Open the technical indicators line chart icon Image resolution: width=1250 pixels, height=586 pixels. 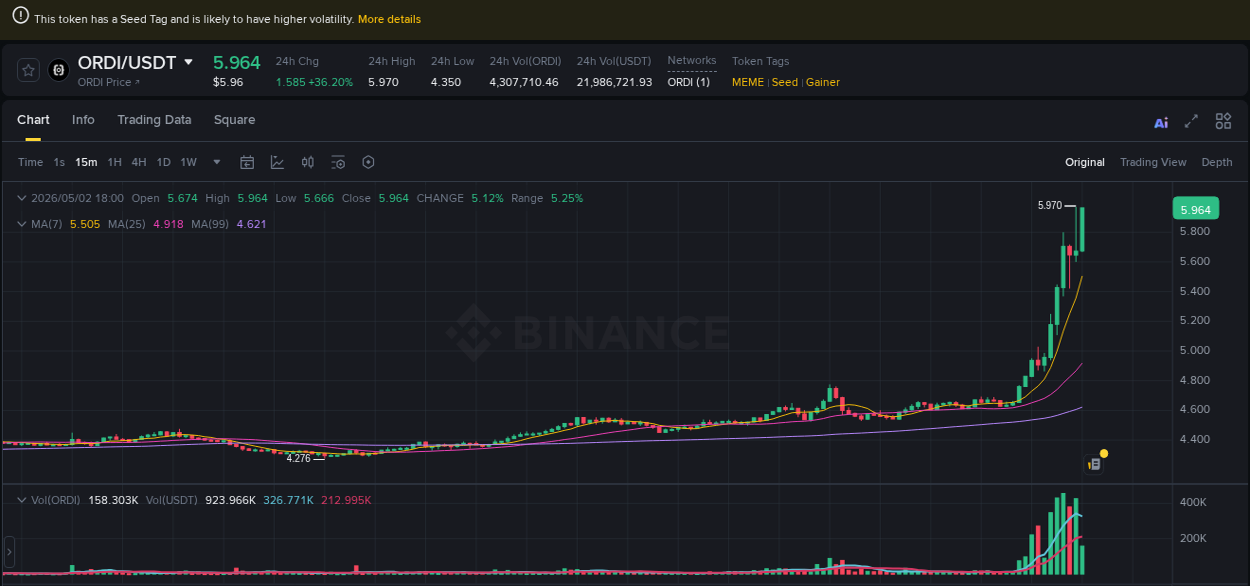pyautogui.click(x=277, y=162)
